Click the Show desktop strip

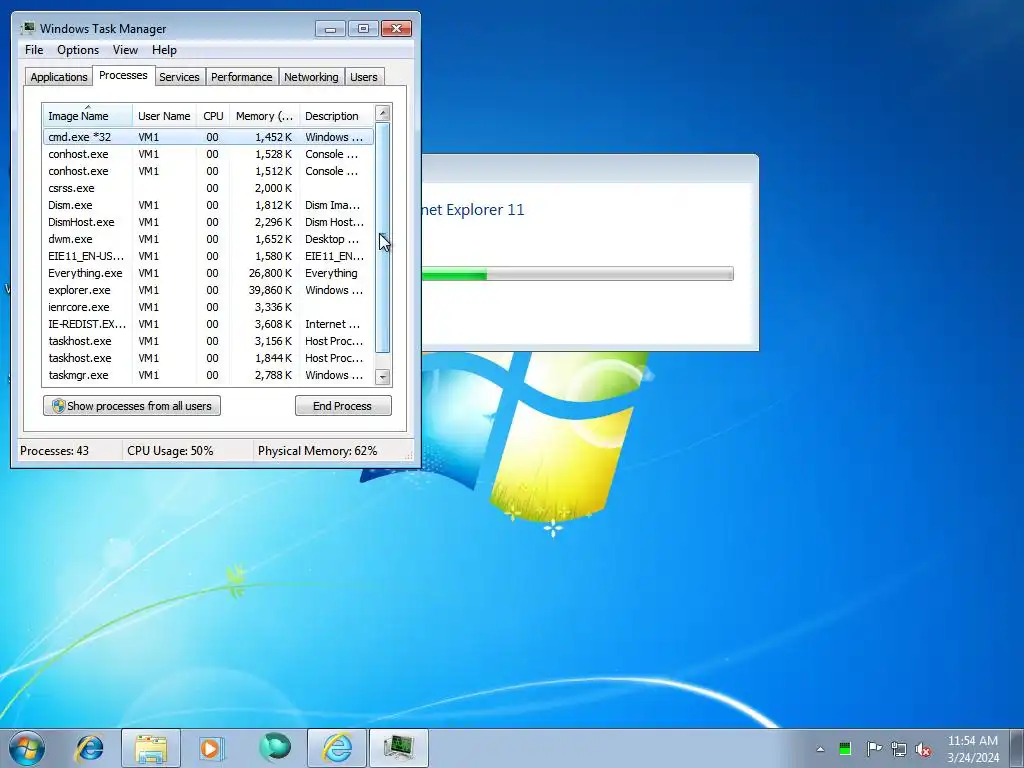click(1018, 748)
